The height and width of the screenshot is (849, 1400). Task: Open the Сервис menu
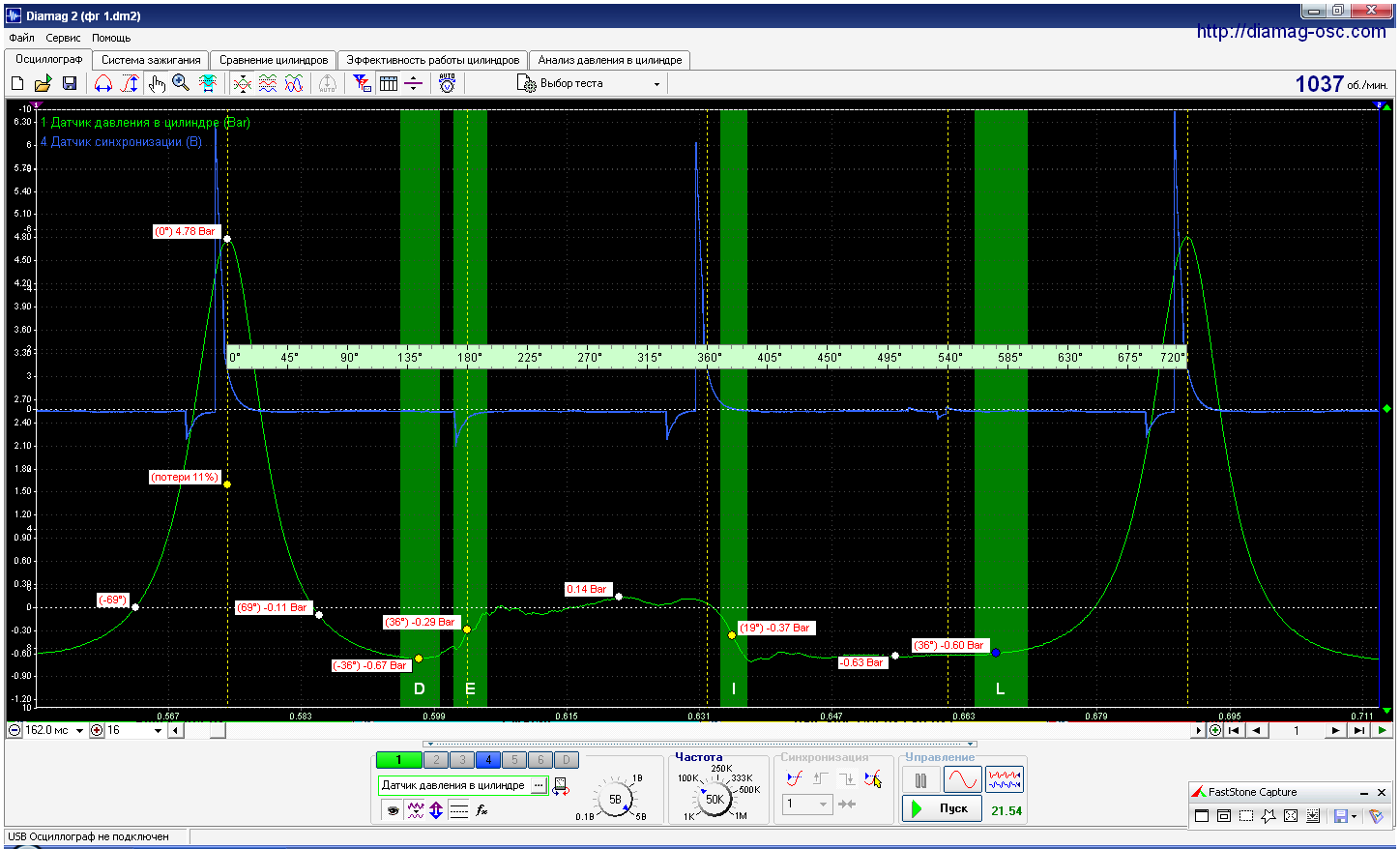pyautogui.click(x=63, y=38)
